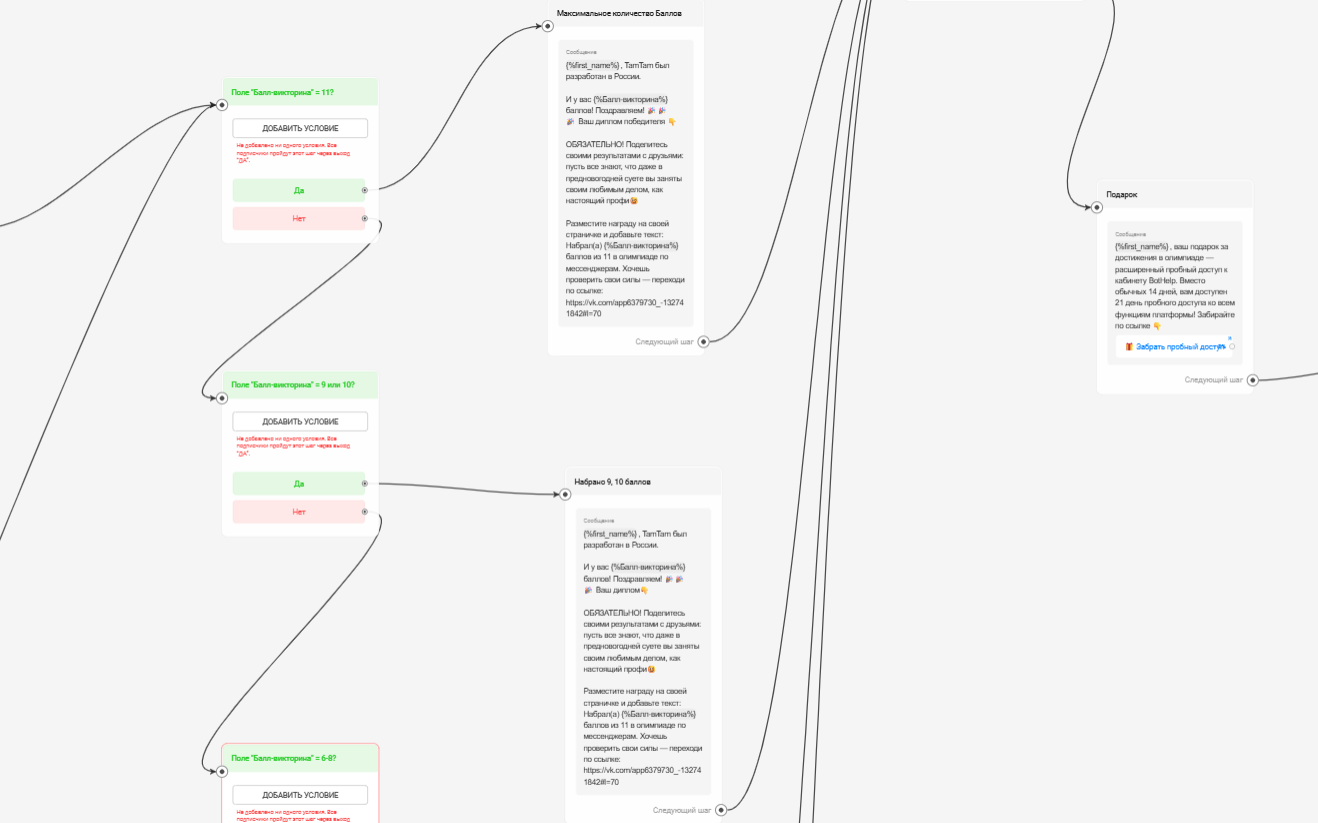
Task: Select the condition header "Поле Балл-викторина = 9 или 10?"
Action: [x=300, y=385]
